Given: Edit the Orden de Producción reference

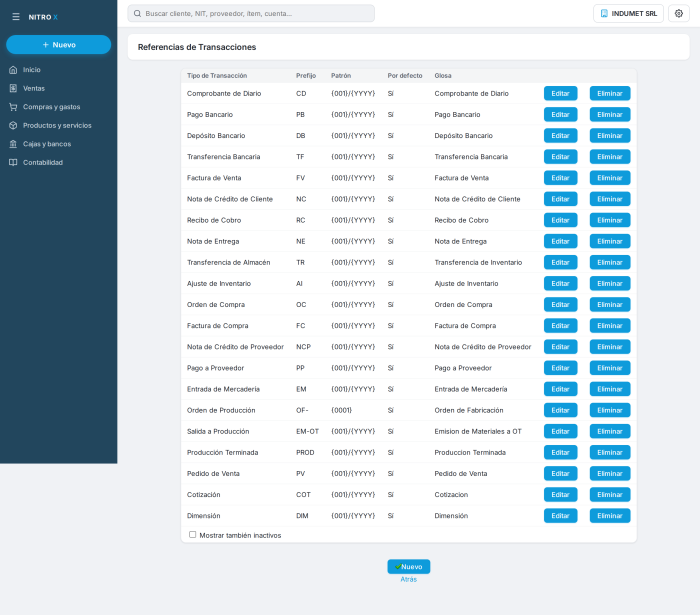Looking at the screenshot, I should (x=560, y=410).
